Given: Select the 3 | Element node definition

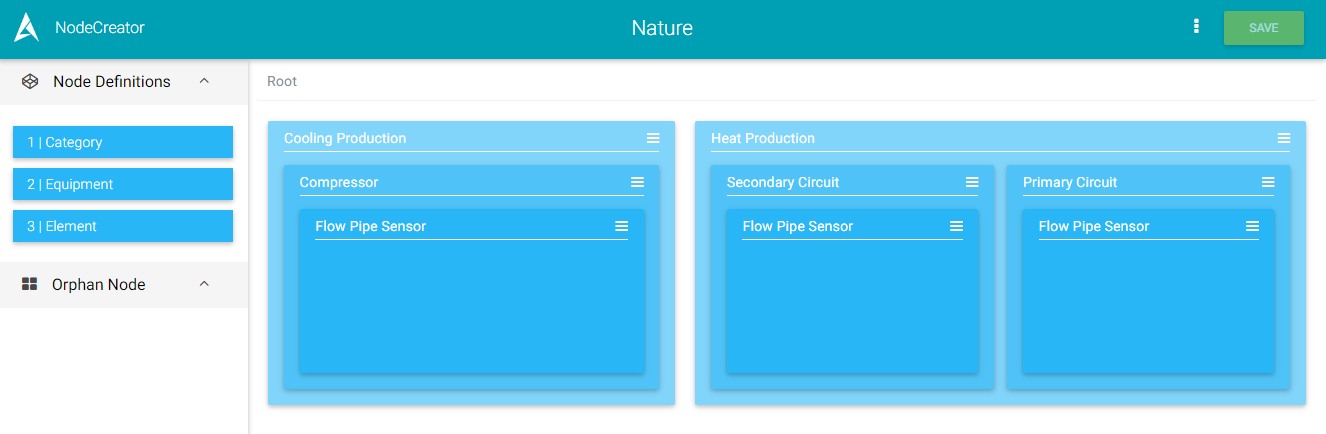Looking at the screenshot, I should point(123,226).
